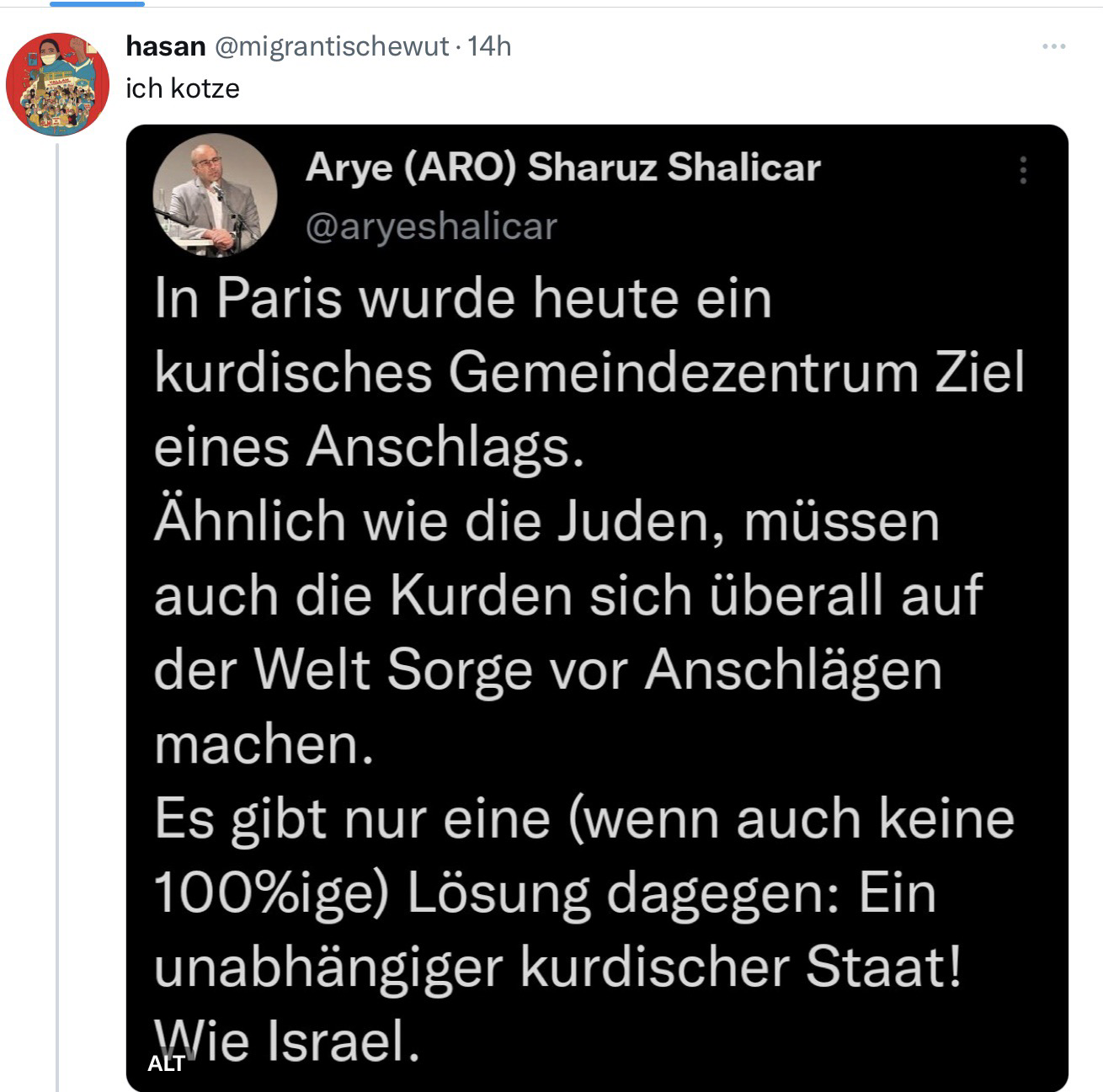The image size is (1103, 1092).
Task: Click the line "Es gibt nur eine (wenn auch keine"
Action: coord(584,818)
